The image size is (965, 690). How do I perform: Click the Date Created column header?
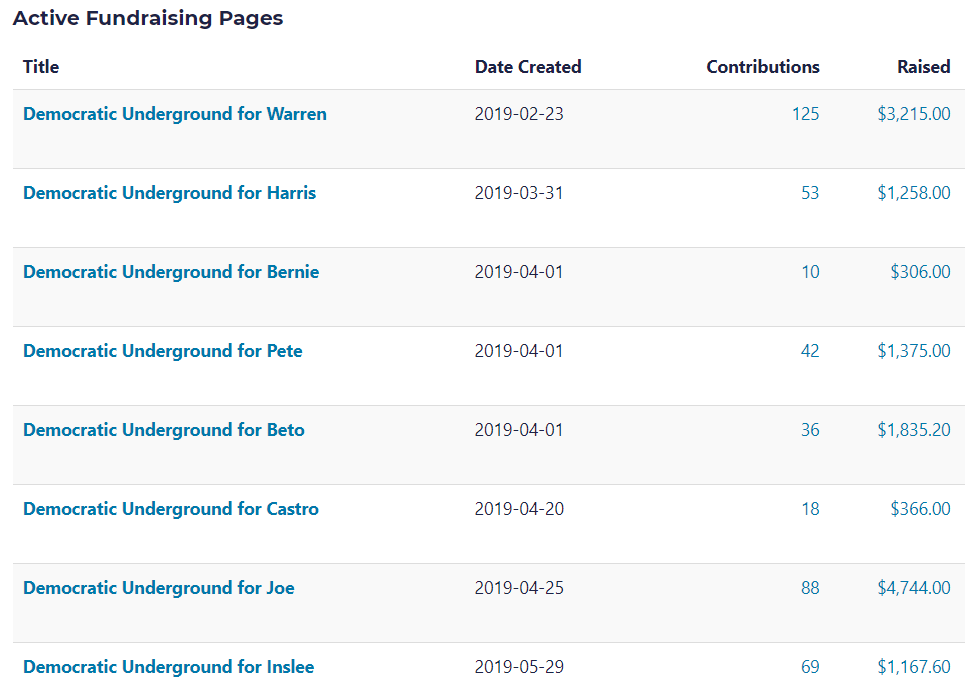[x=528, y=67]
